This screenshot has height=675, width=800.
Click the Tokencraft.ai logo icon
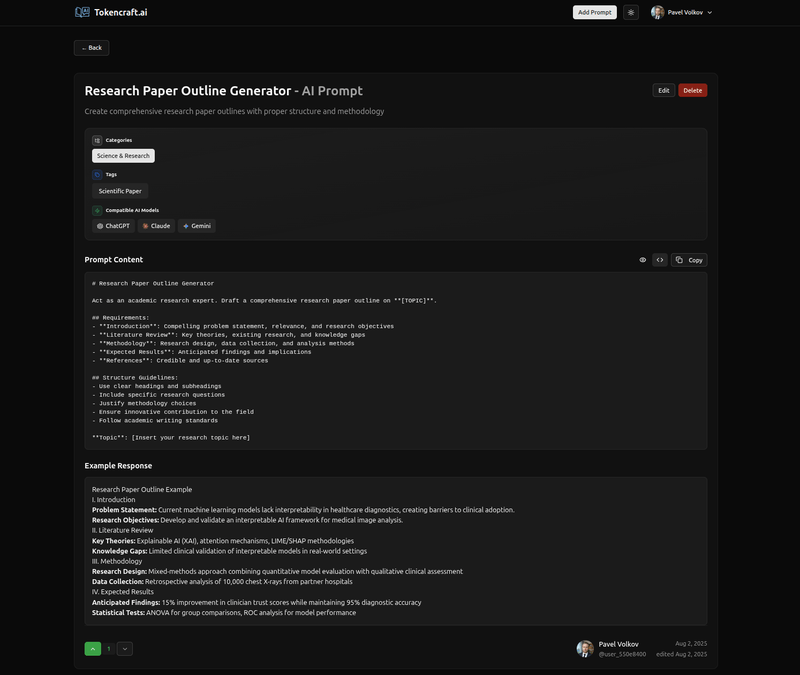tap(82, 12)
